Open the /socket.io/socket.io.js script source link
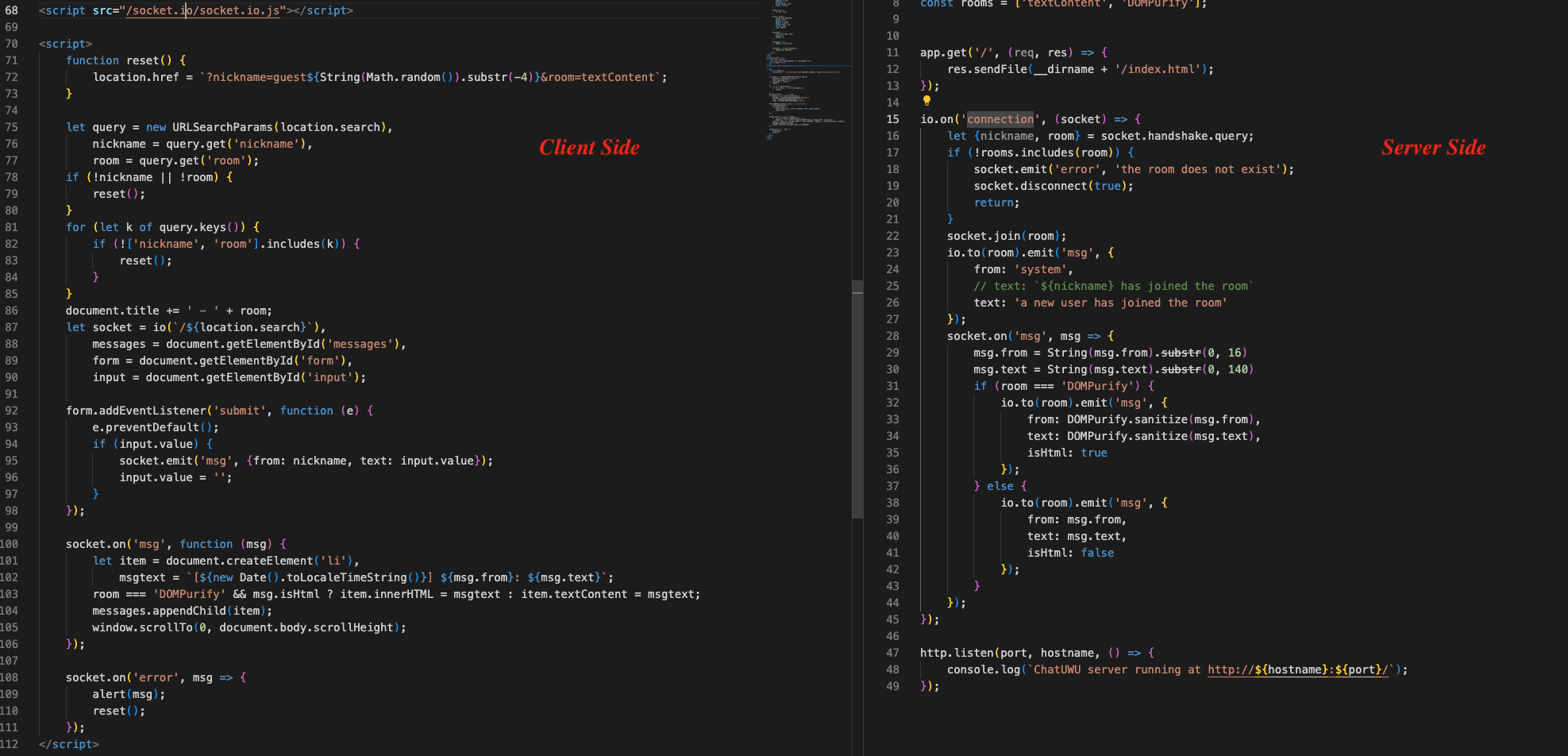 click(x=202, y=10)
